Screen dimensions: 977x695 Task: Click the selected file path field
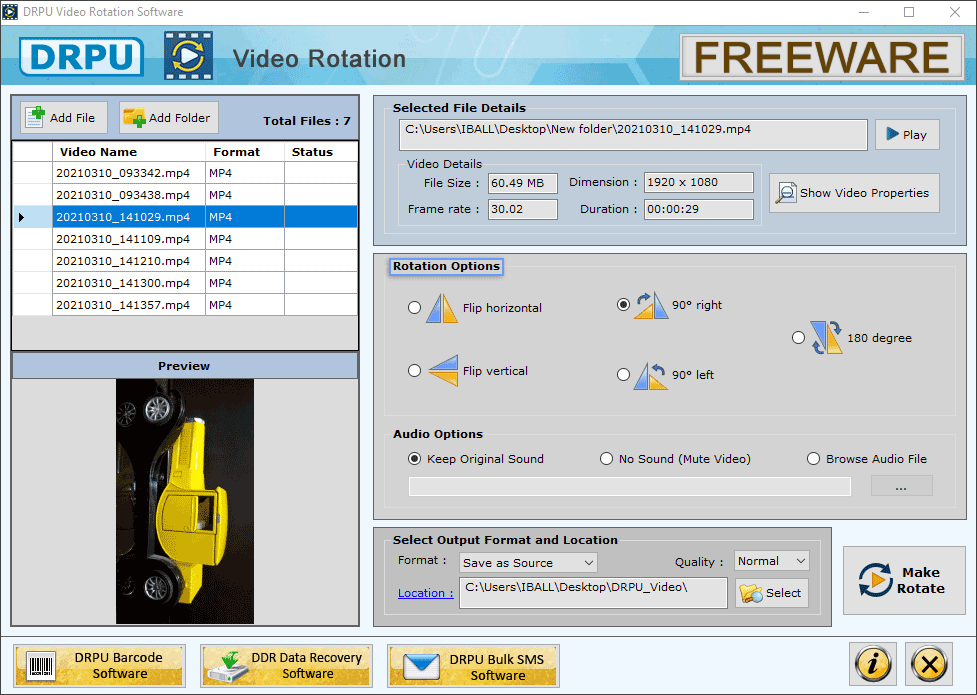pos(633,135)
